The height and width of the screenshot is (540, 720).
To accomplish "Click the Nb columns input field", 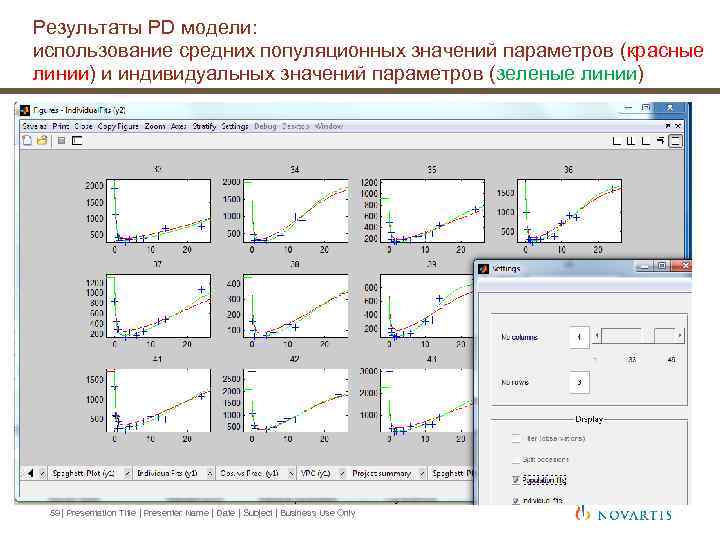I will (x=579, y=337).
